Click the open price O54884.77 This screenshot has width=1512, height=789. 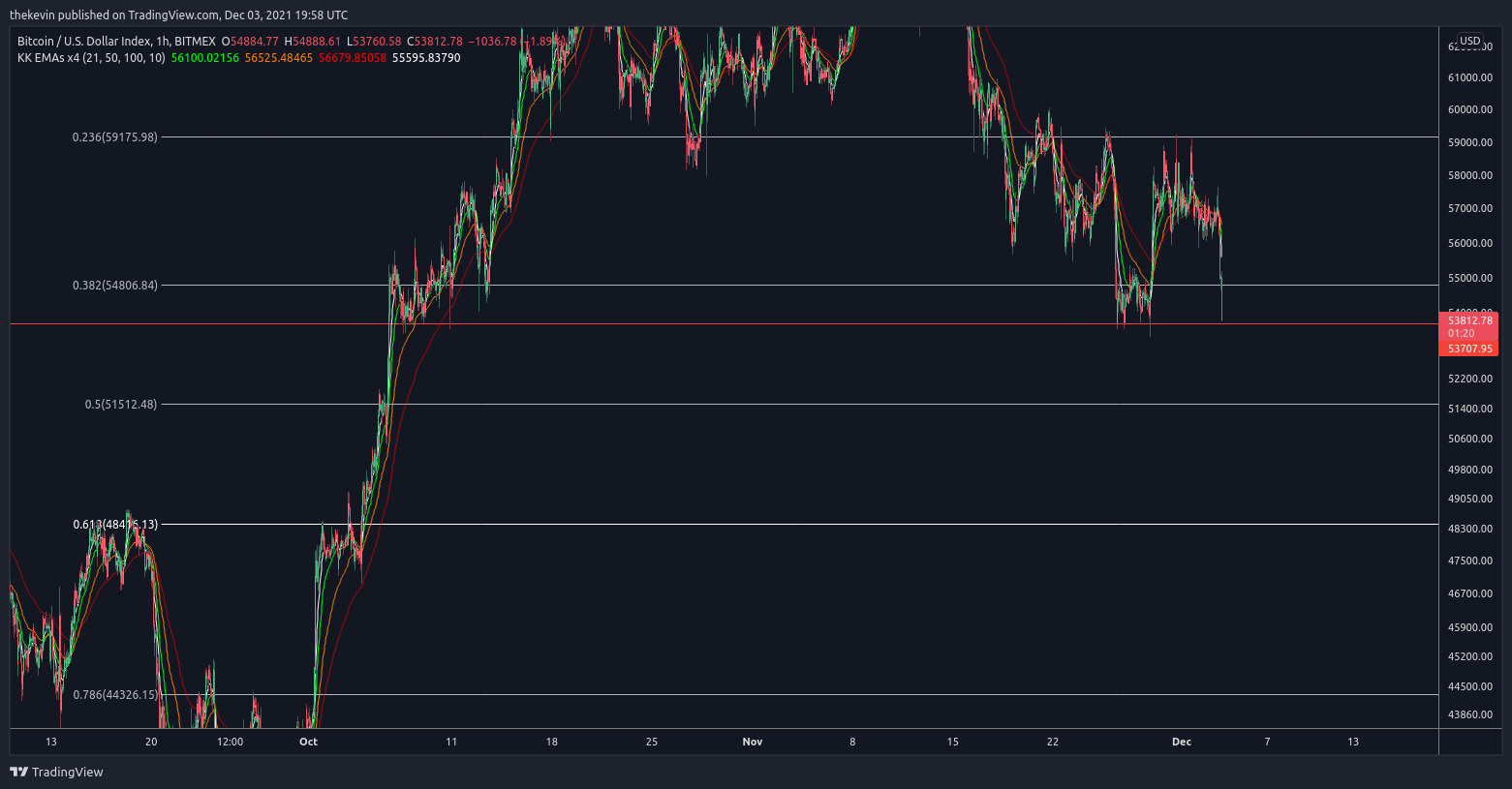pyautogui.click(x=250, y=42)
